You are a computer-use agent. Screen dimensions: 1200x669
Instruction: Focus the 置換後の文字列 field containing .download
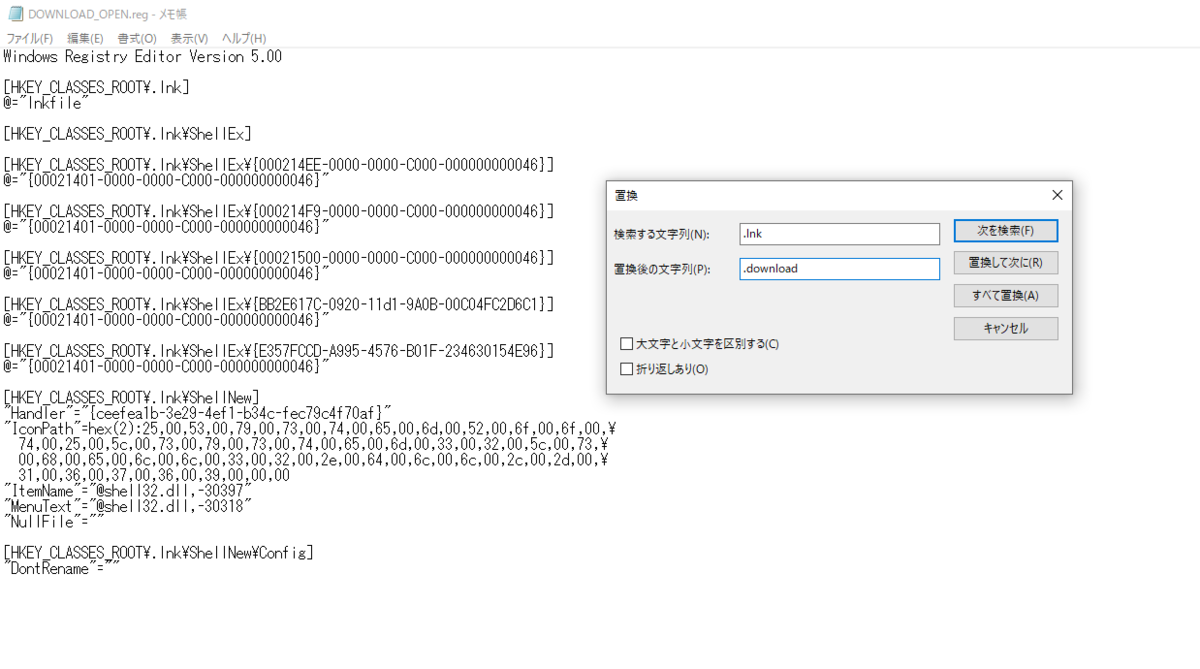[840, 268]
